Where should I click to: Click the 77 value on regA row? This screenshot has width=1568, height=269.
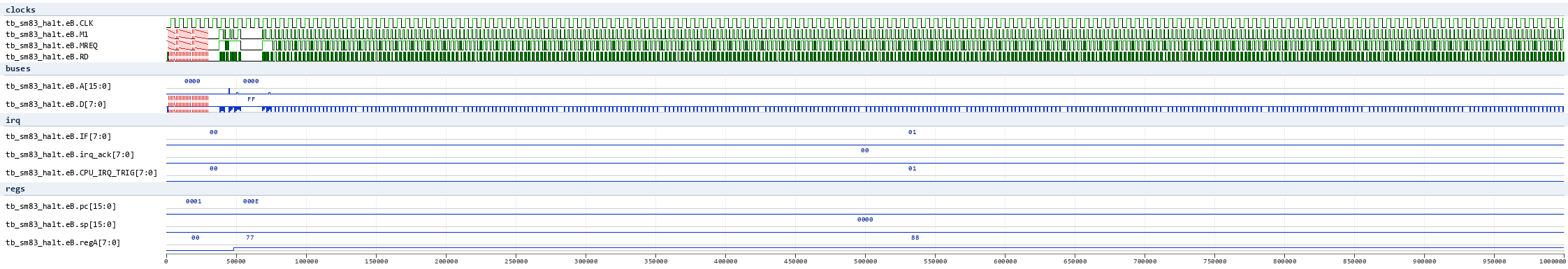tap(250, 238)
